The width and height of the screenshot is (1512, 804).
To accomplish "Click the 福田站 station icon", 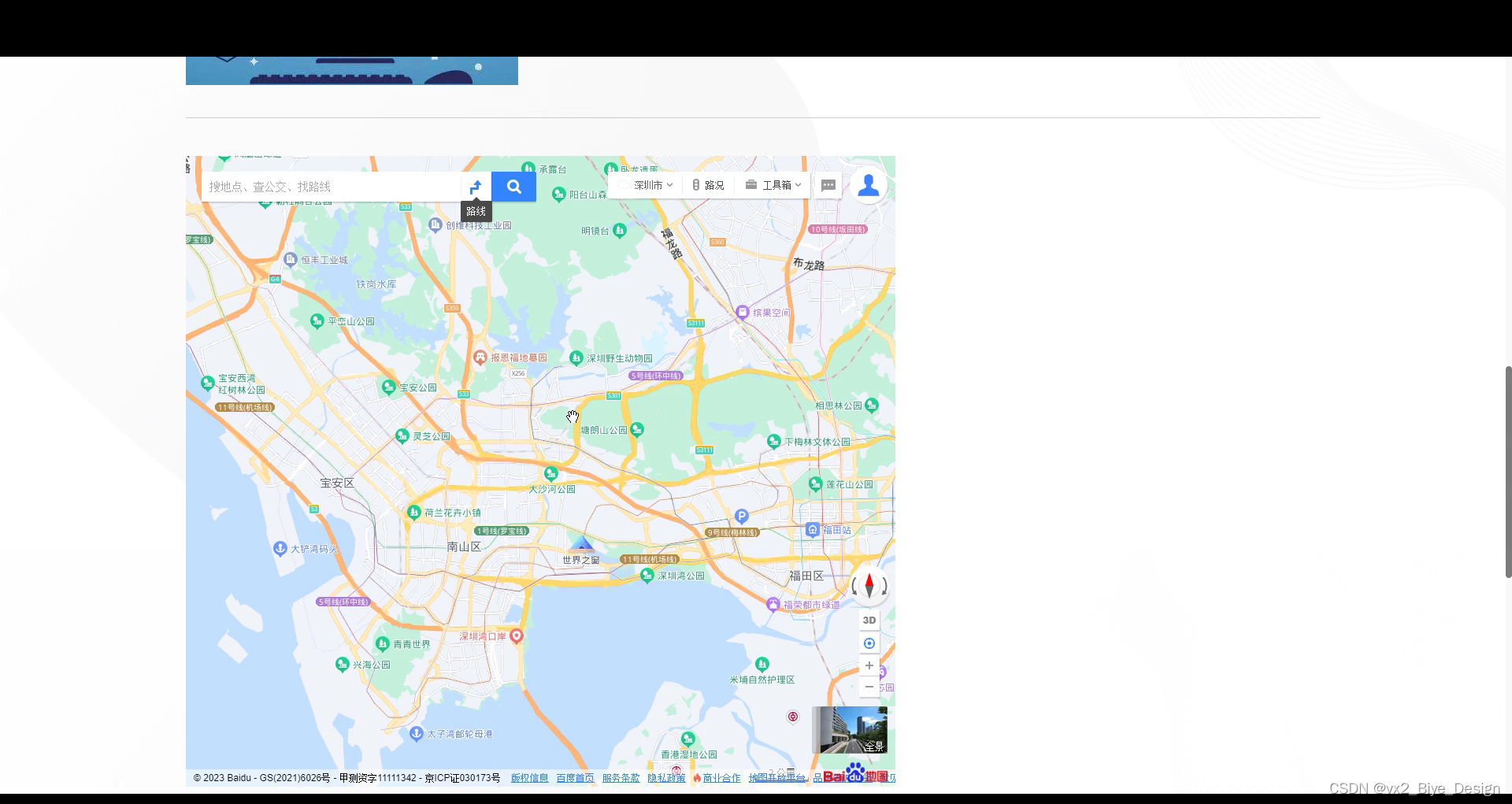I will tap(813, 530).
